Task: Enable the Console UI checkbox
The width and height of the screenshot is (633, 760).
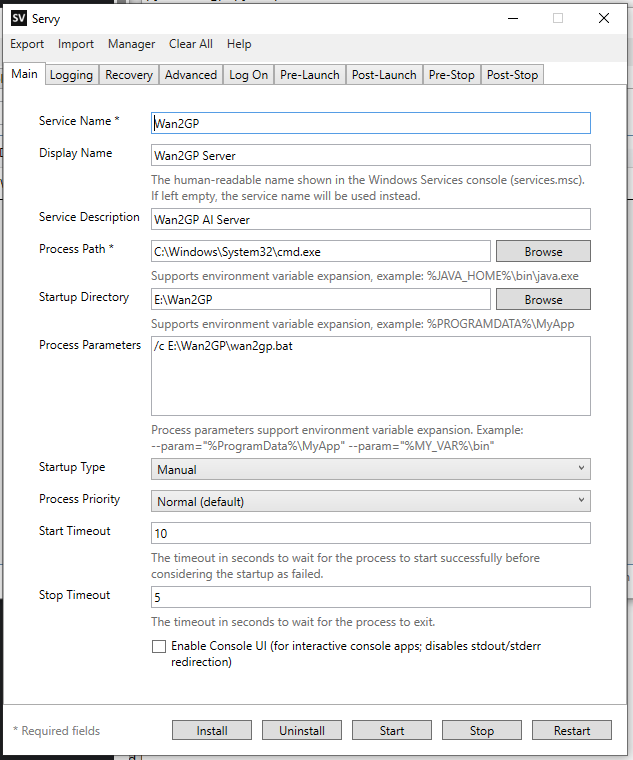Action: click(159, 647)
